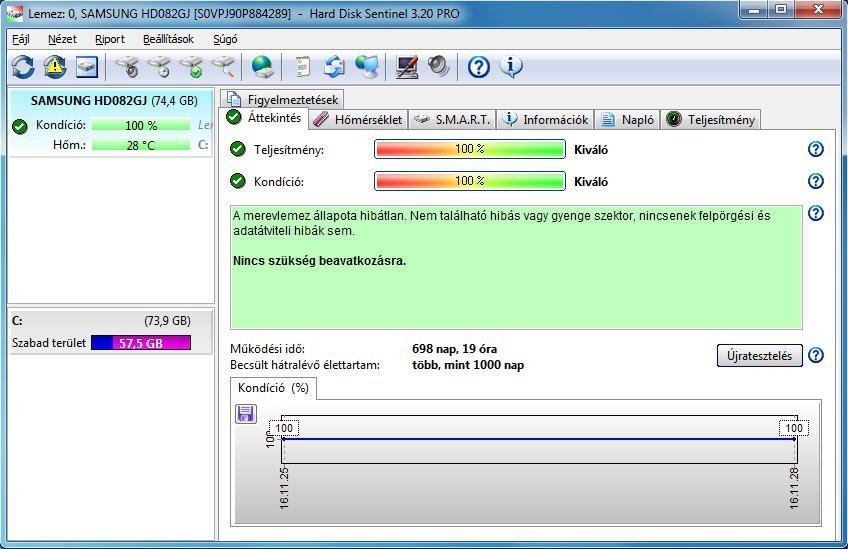This screenshot has height=549, width=848.
Task: Click the globe with disk toolbar icon
Action: (x=263, y=67)
